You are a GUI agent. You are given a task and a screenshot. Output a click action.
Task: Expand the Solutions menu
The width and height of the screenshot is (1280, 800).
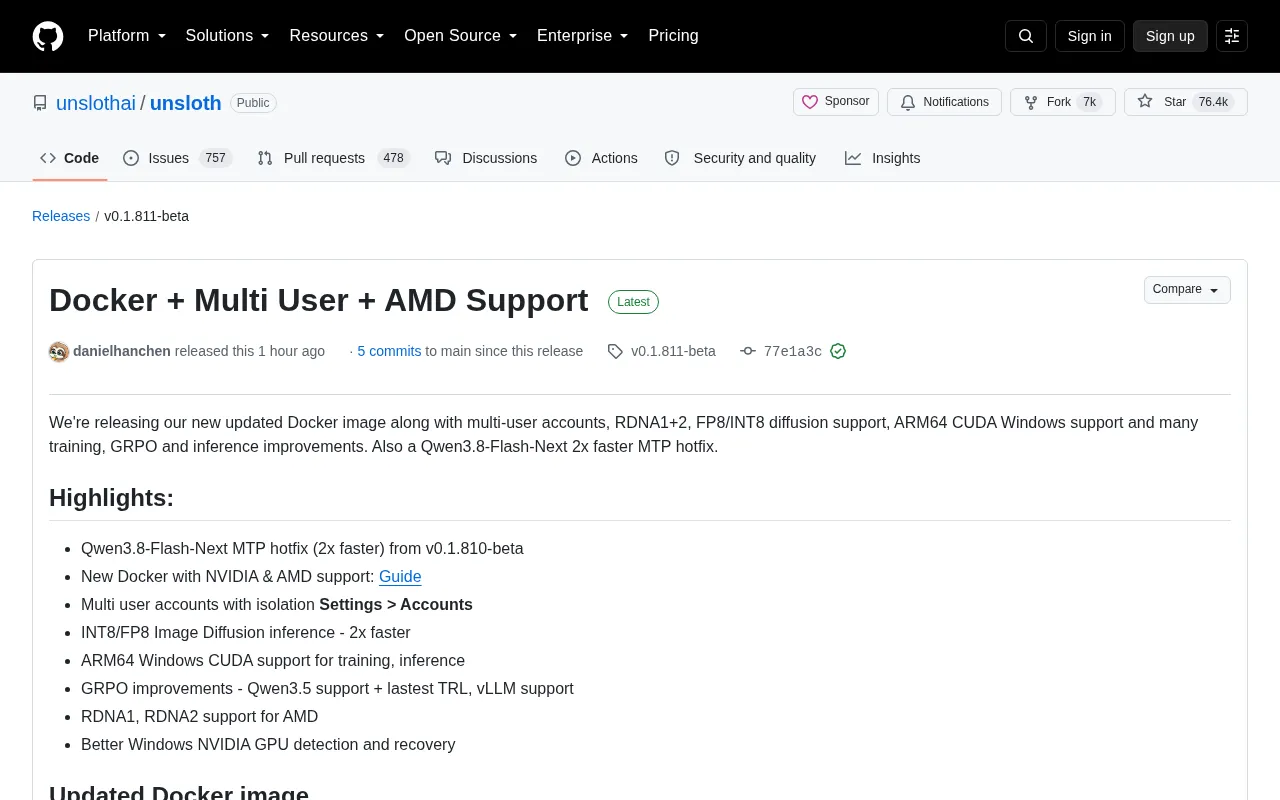tap(228, 36)
